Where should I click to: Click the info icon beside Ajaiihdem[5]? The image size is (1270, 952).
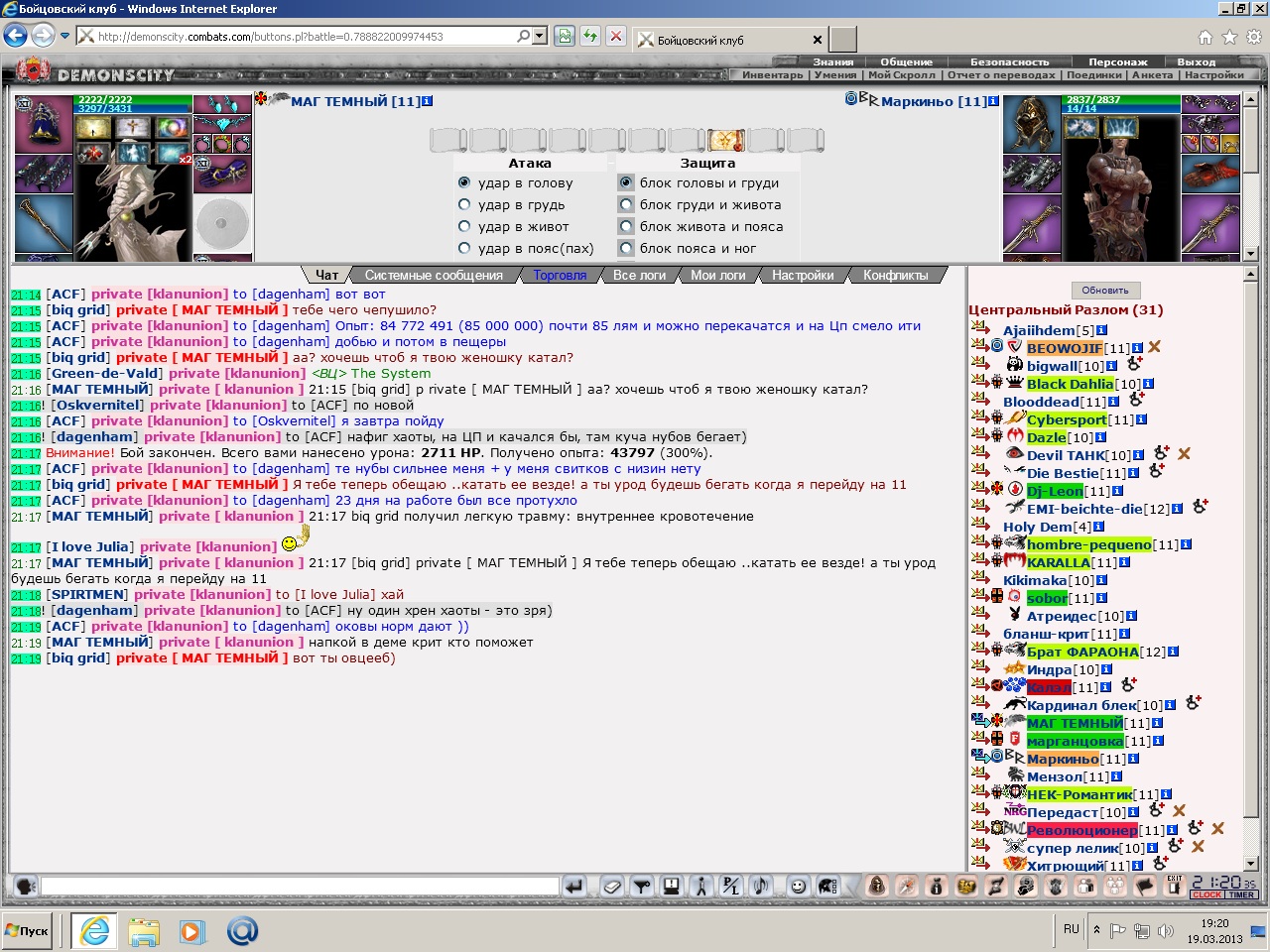(x=1101, y=330)
